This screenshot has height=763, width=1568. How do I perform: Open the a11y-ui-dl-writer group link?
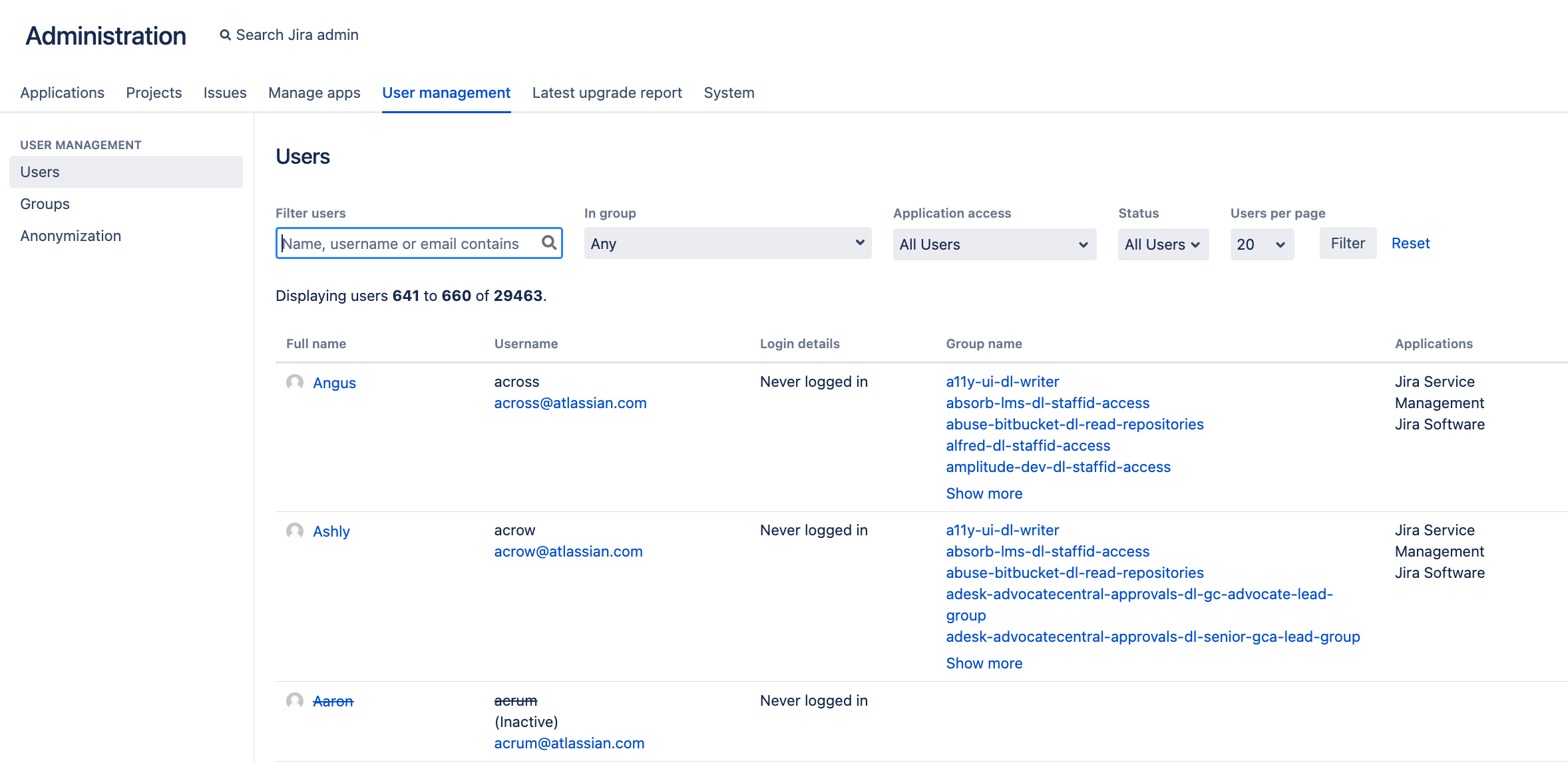[x=1002, y=381]
